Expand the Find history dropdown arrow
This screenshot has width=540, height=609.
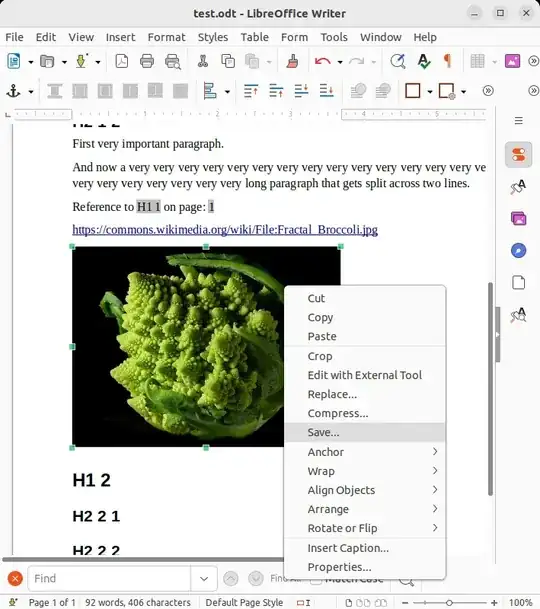point(204,579)
